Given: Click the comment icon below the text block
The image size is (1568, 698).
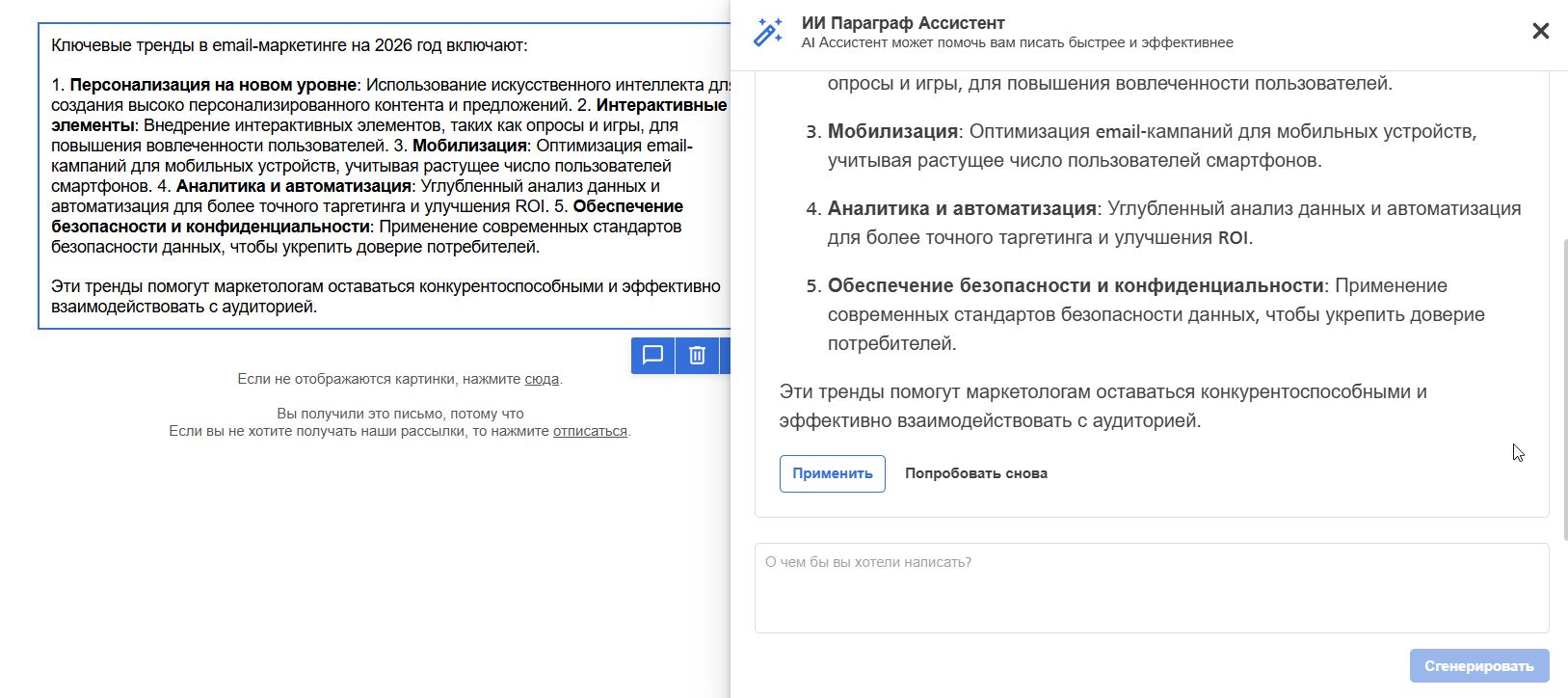Looking at the screenshot, I should pyautogui.click(x=652, y=356).
